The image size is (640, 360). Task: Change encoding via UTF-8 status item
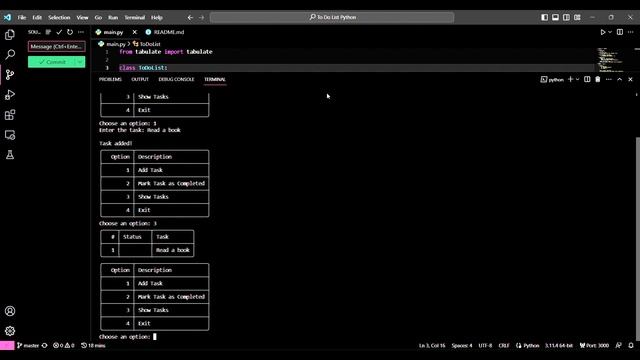[485, 345]
